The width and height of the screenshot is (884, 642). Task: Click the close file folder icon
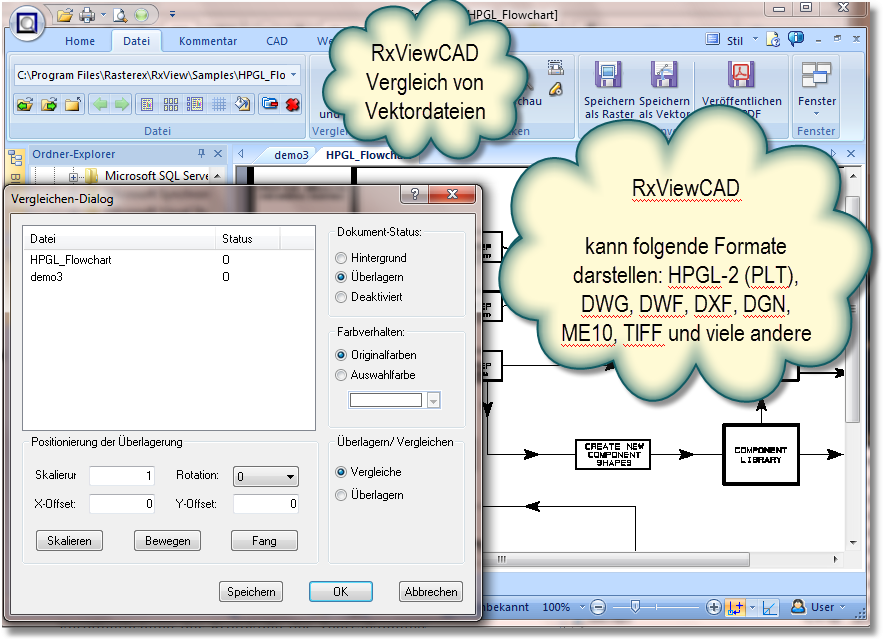[x=270, y=104]
